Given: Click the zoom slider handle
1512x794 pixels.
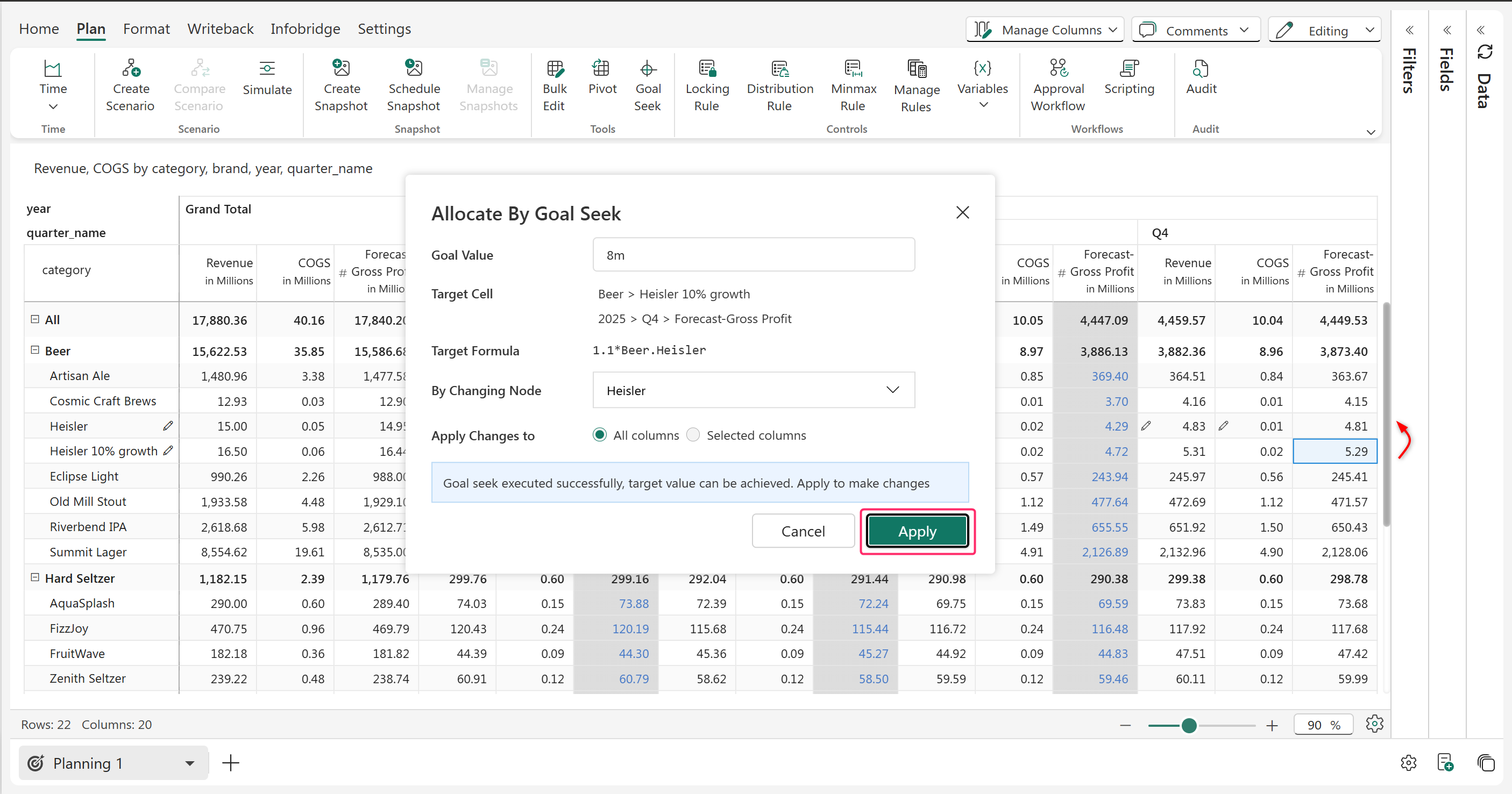Looking at the screenshot, I should point(1189,725).
